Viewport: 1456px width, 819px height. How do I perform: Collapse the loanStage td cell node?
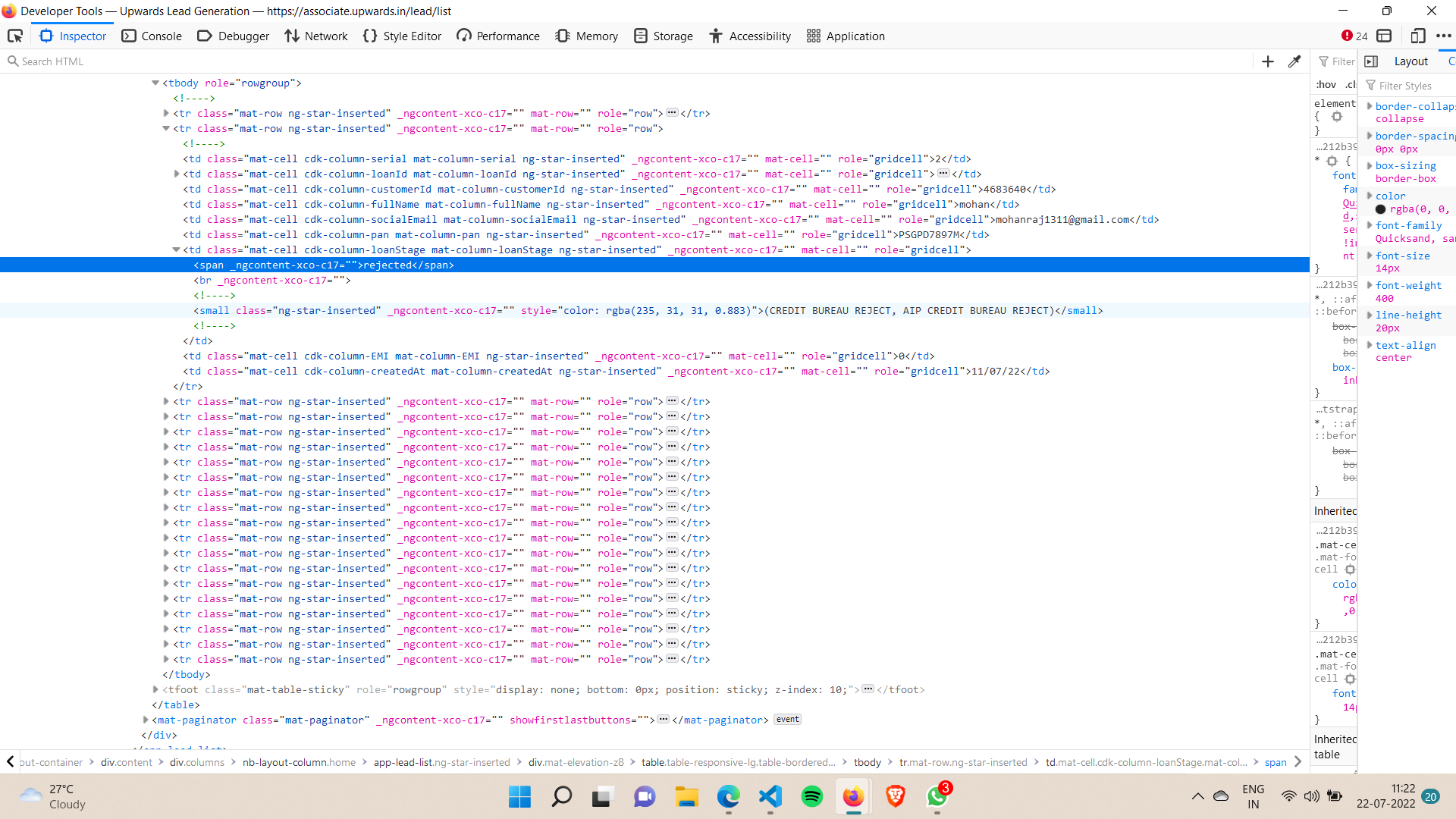click(x=176, y=249)
